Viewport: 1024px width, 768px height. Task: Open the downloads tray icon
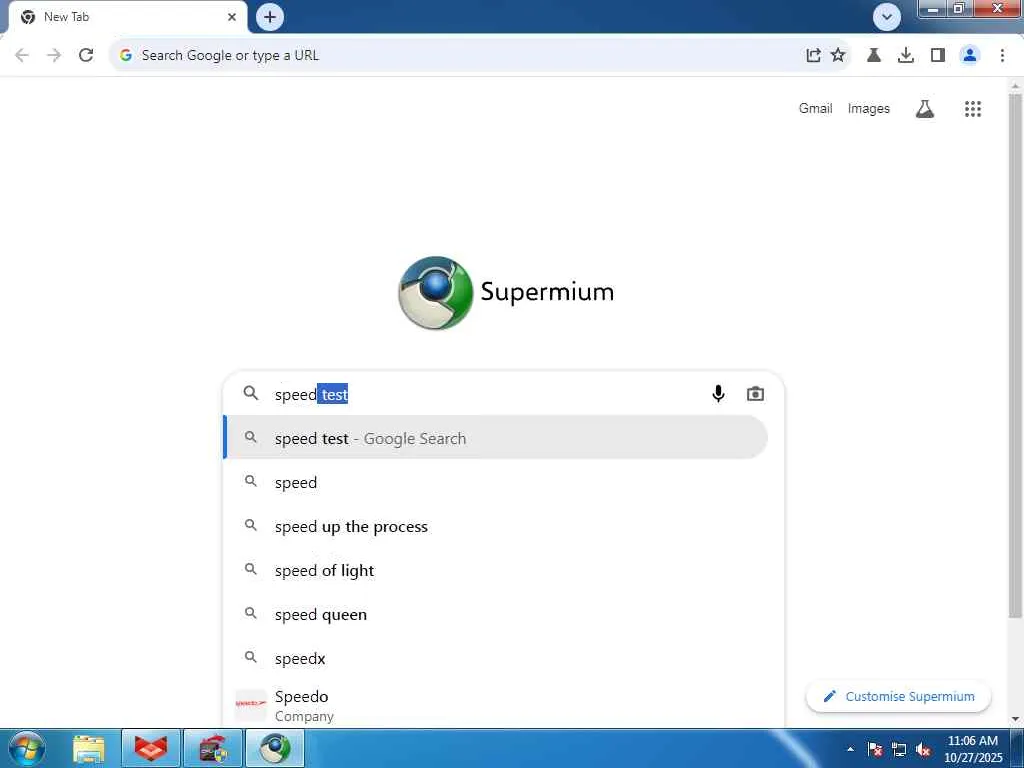pyautogui.click(x=906, y=56)
